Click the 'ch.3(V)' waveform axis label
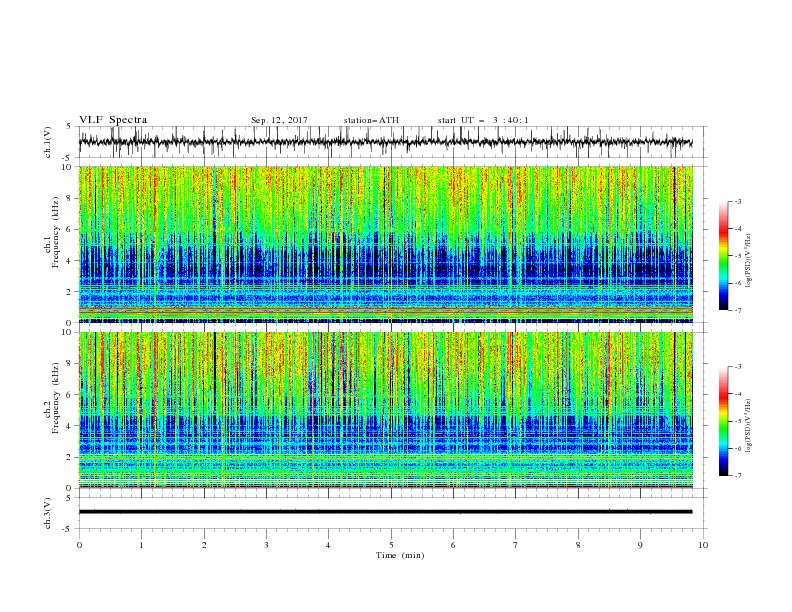 [x=48, y=513]
